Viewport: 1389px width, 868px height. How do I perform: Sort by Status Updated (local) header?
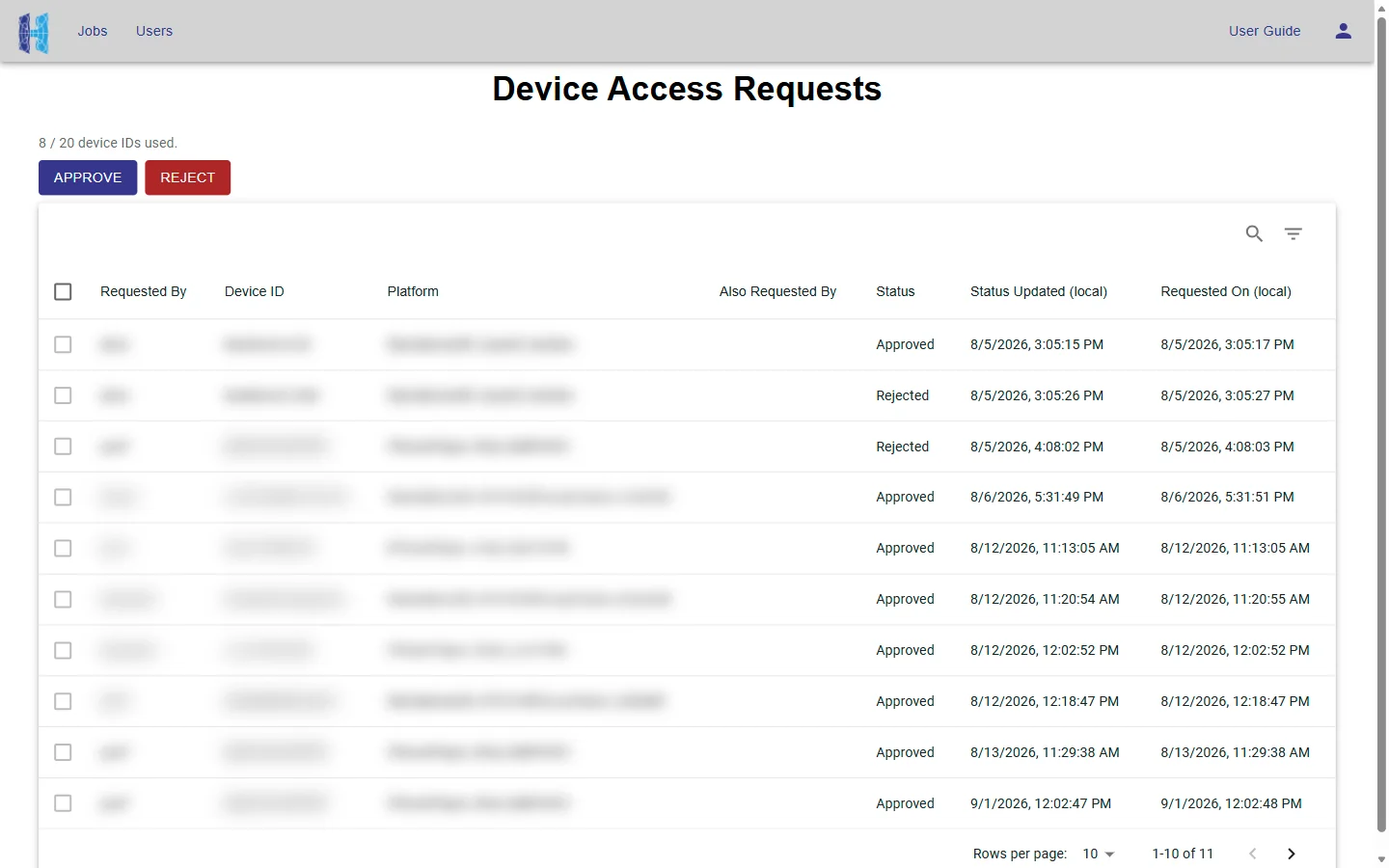(1039, 291)
